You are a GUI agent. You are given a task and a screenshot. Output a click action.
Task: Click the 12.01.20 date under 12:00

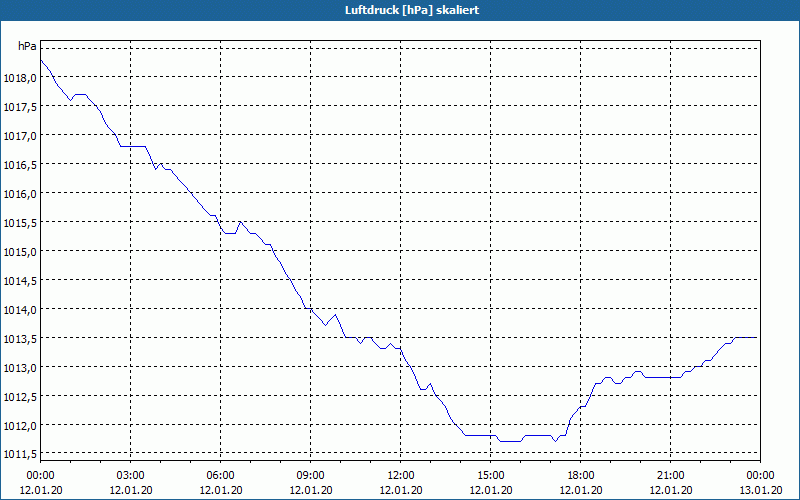(401, 490)
